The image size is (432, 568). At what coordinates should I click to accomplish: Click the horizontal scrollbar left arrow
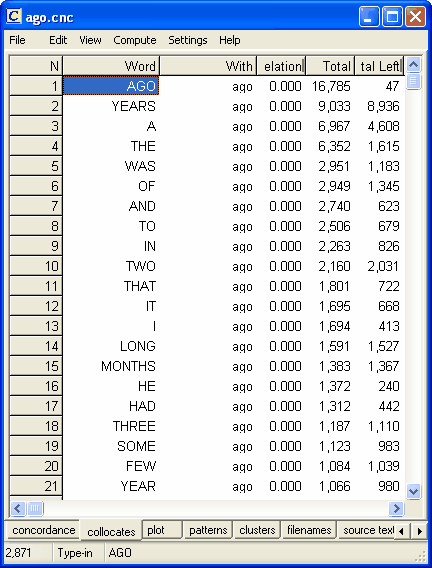(x=17, y=508)
